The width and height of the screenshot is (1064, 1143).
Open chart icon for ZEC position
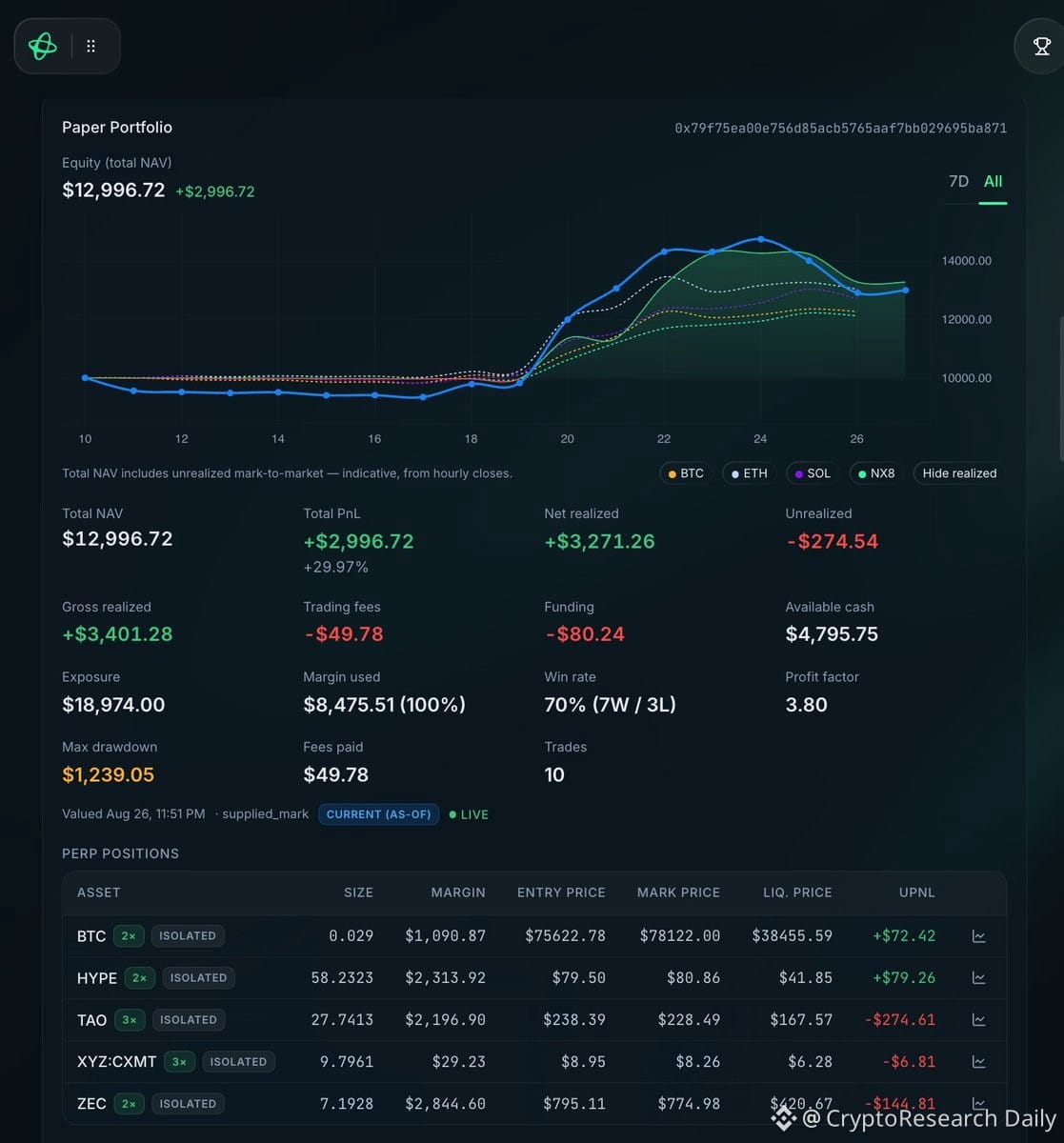(x=978, y=1104)
